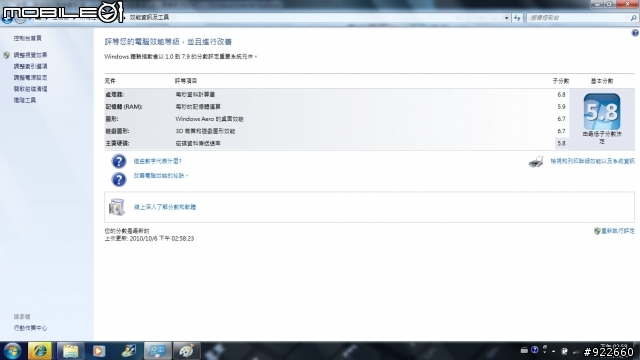Click the highlighted 5.8 hard disk subscore
The height and width of the screenshot is (360, 640).
[562, 143]
